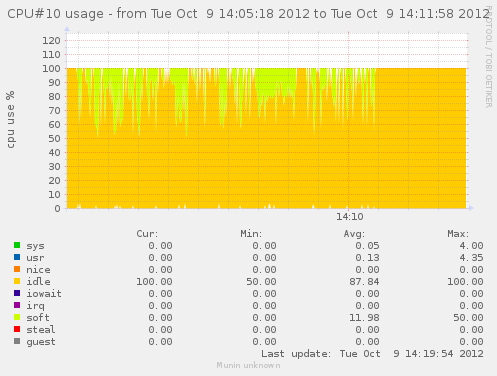
Task: Click the idle Avg value 87.84
Action: (x=364, y=282)
